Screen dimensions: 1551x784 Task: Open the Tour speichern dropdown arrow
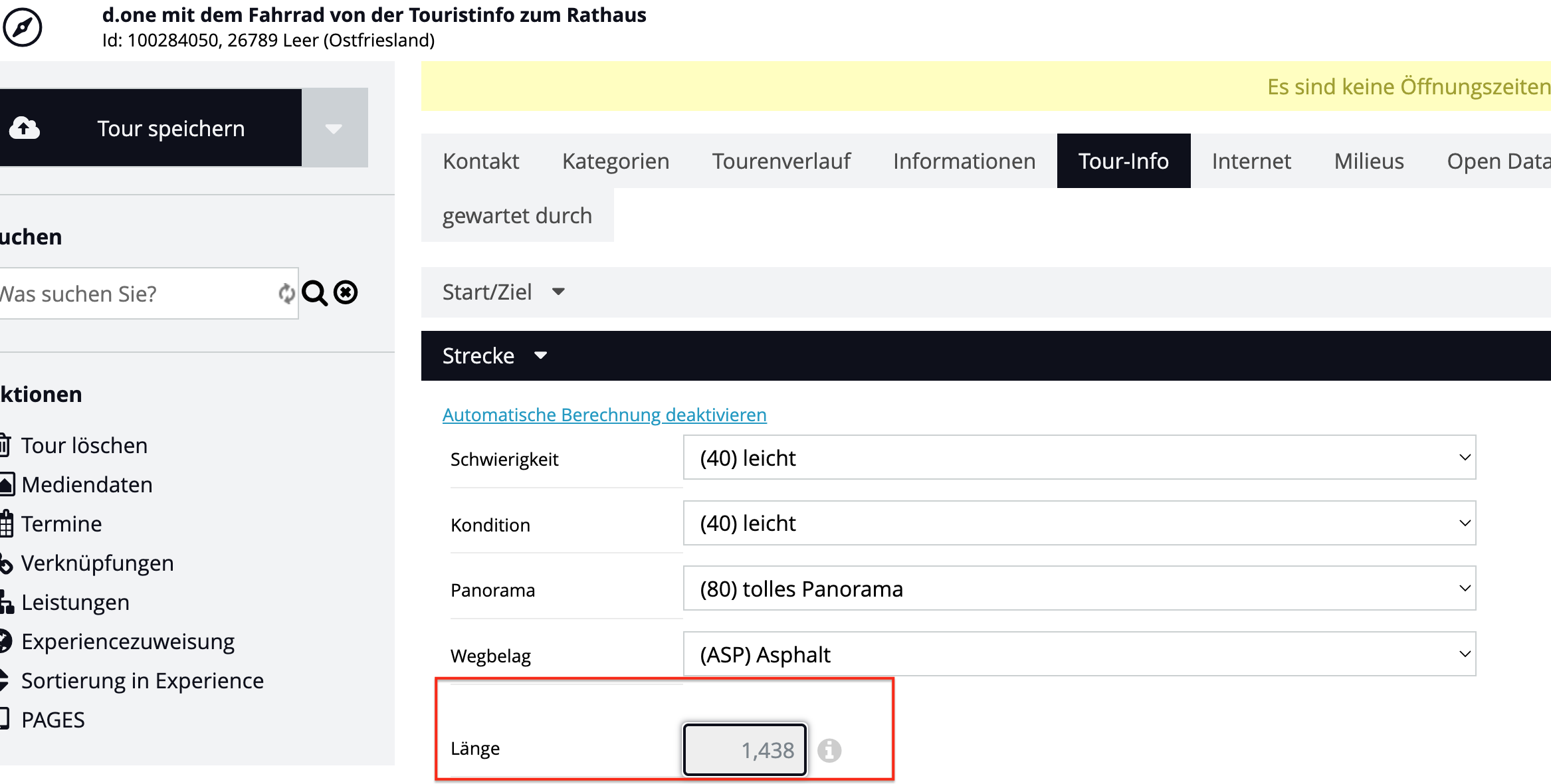tap(334, 128)
